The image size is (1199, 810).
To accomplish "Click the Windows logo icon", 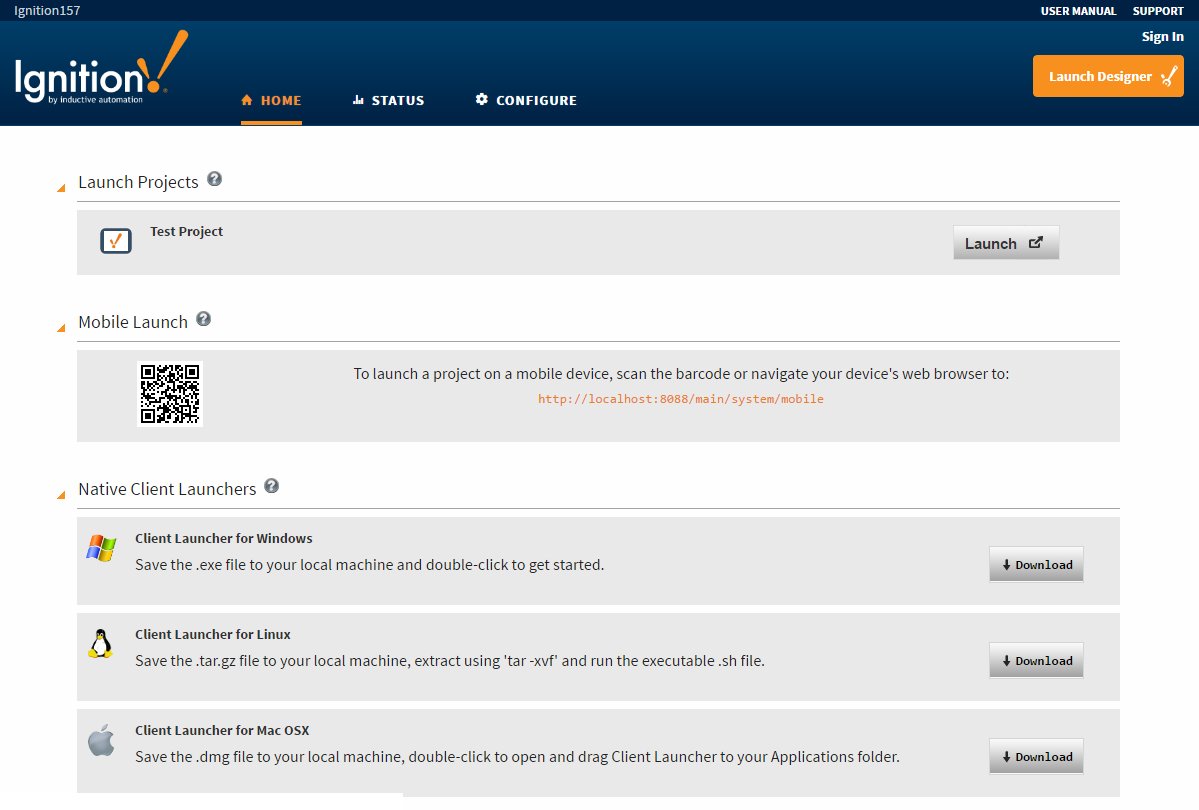I will [x=101, y=548].
